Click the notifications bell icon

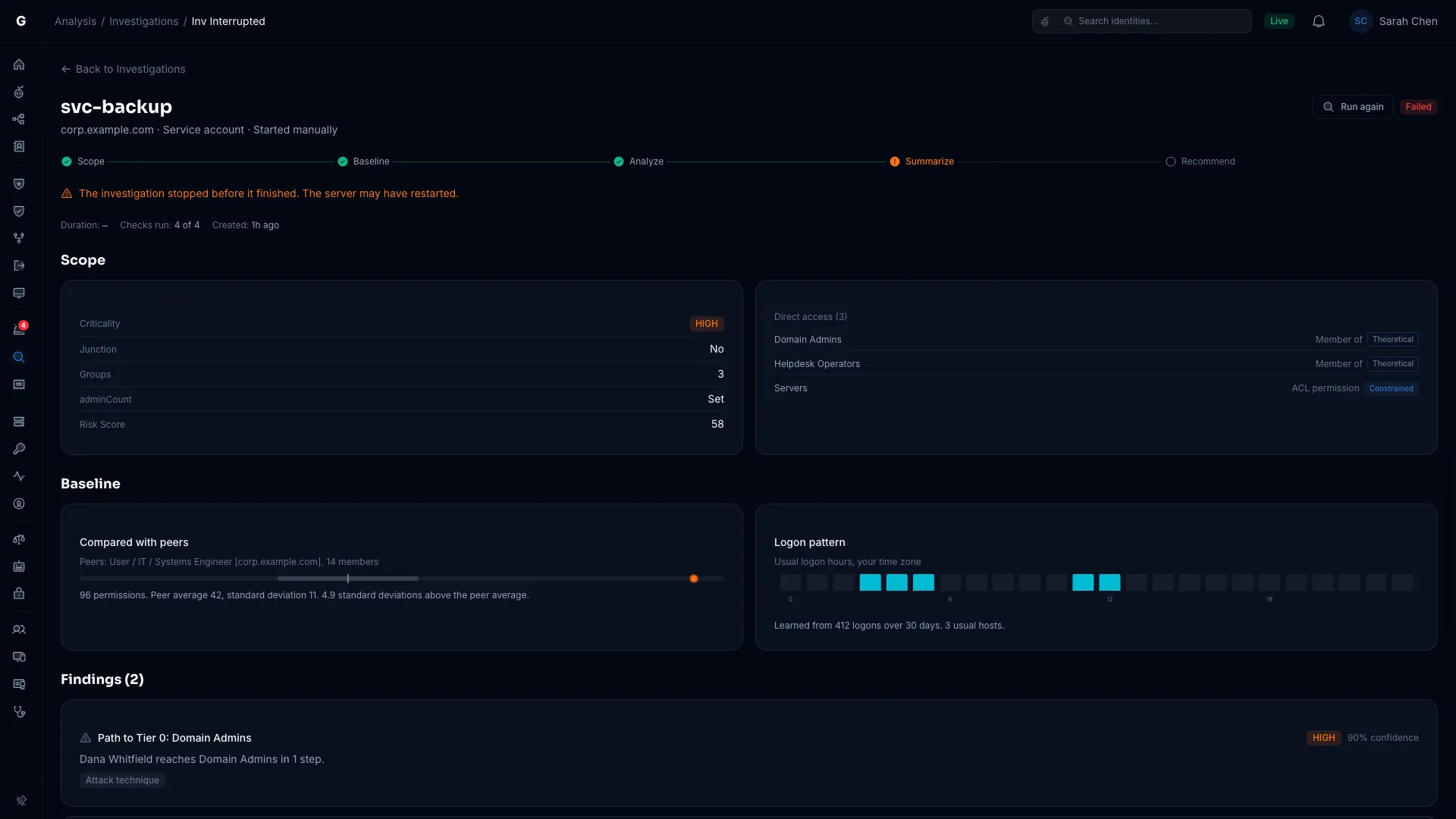coord(1319,21)
